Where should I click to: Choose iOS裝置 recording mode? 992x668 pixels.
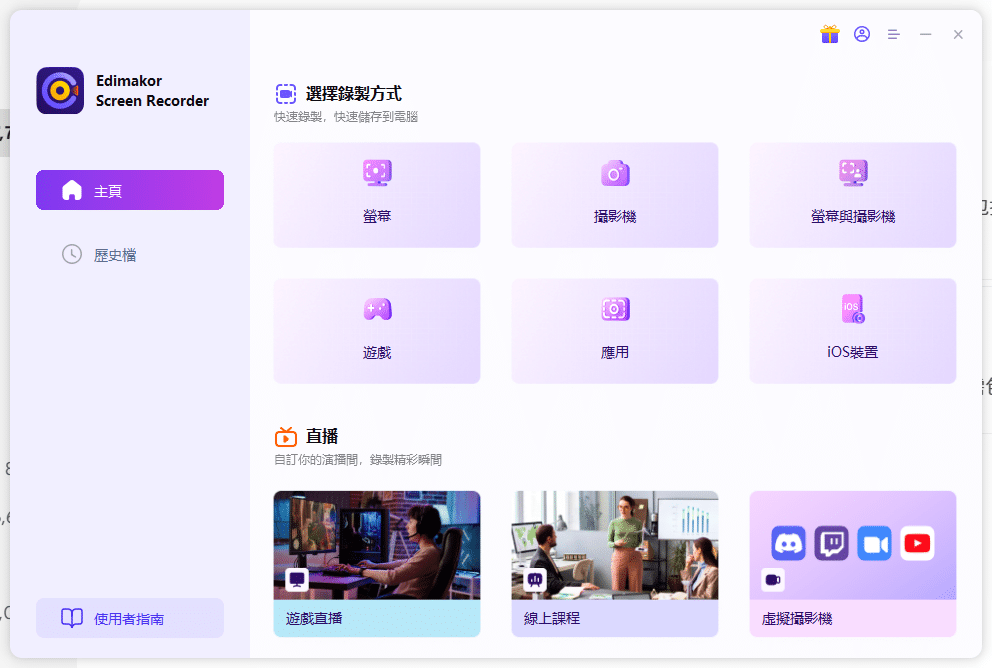tap(852, 331)
